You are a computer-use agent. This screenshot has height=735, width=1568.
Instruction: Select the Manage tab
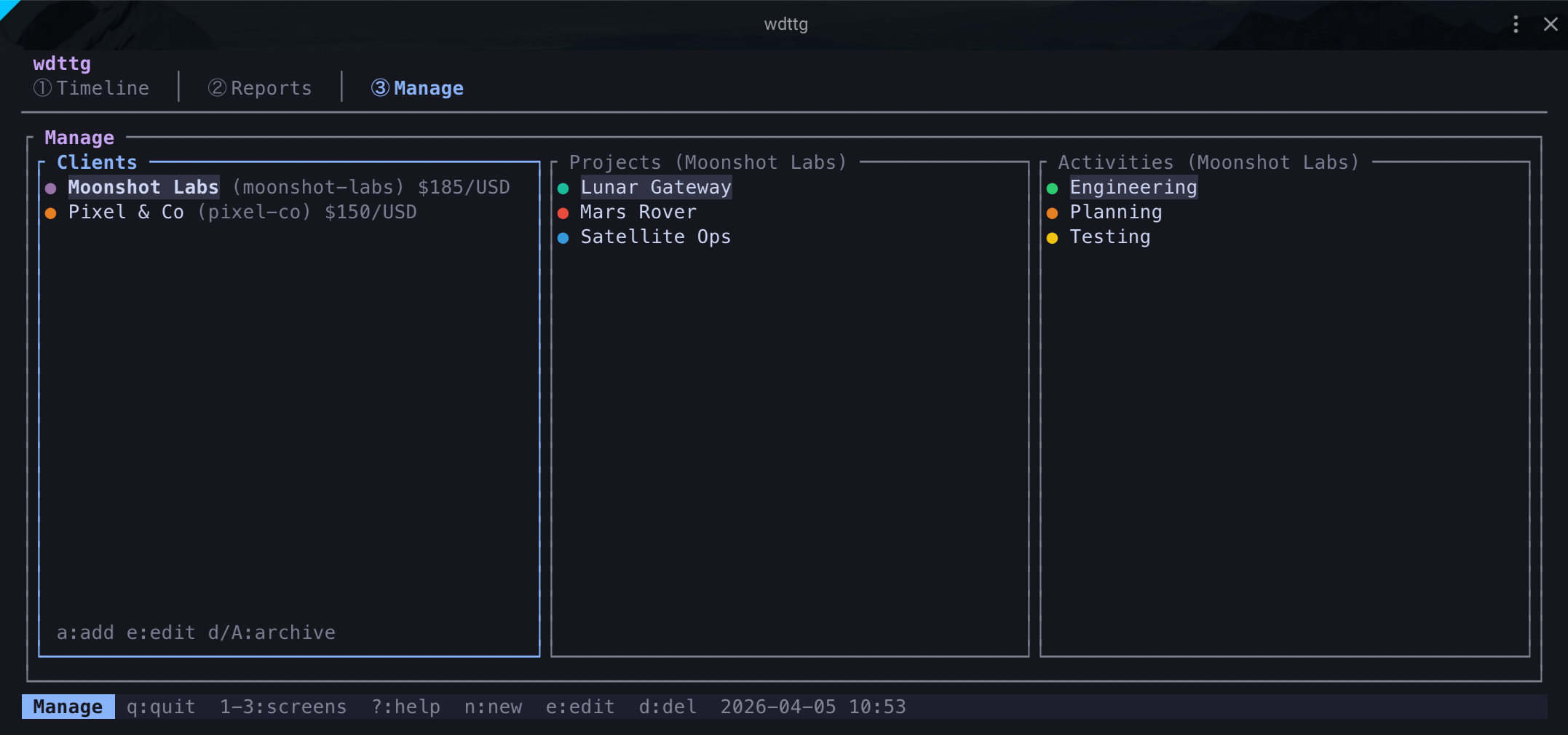[x=417, y=88]
